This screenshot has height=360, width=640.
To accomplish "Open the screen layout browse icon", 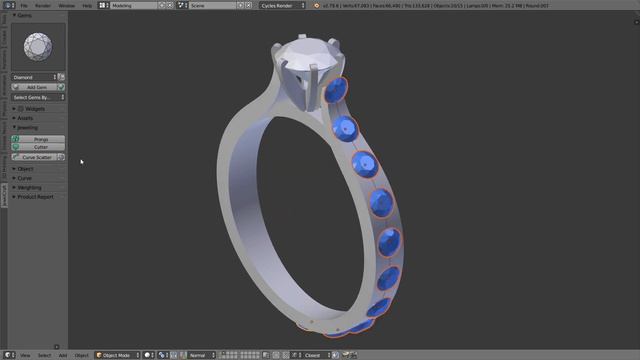I will 104,5.
